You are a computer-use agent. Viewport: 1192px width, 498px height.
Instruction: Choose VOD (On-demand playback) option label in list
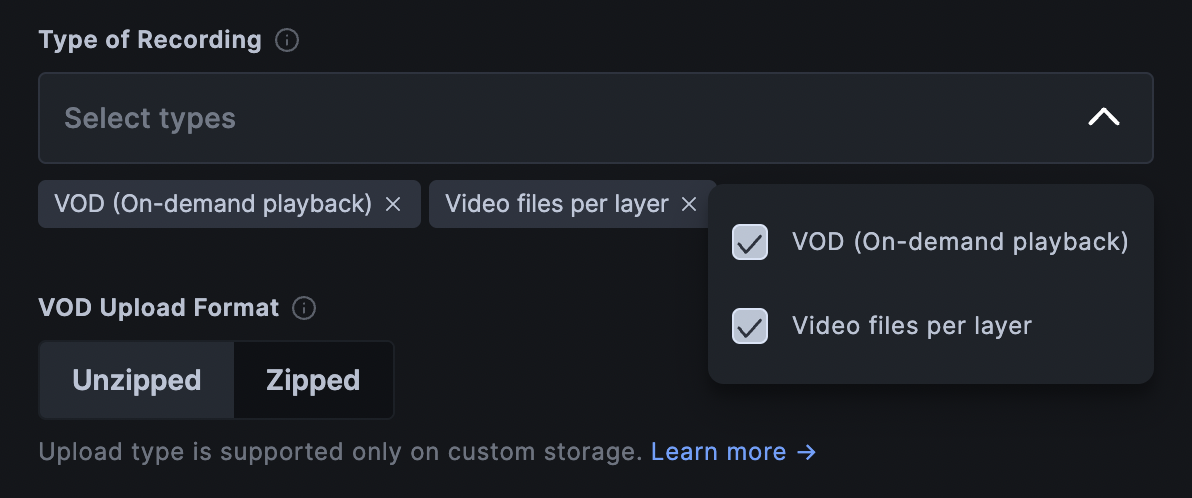pyautogui.click(x=960, y=242)
